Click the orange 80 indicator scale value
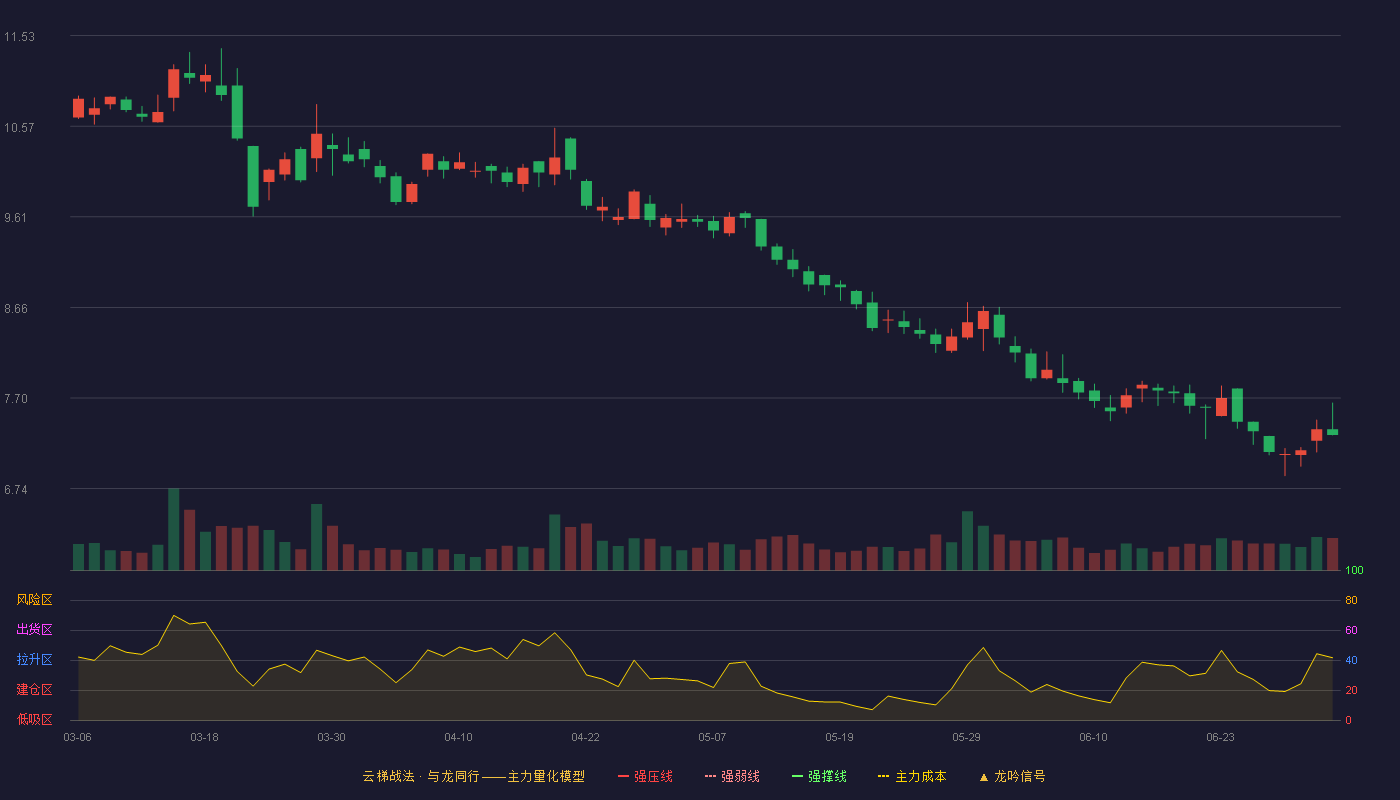Image resolution: width=1400 pixels, height=800 pixels. tap(1351, 600)
